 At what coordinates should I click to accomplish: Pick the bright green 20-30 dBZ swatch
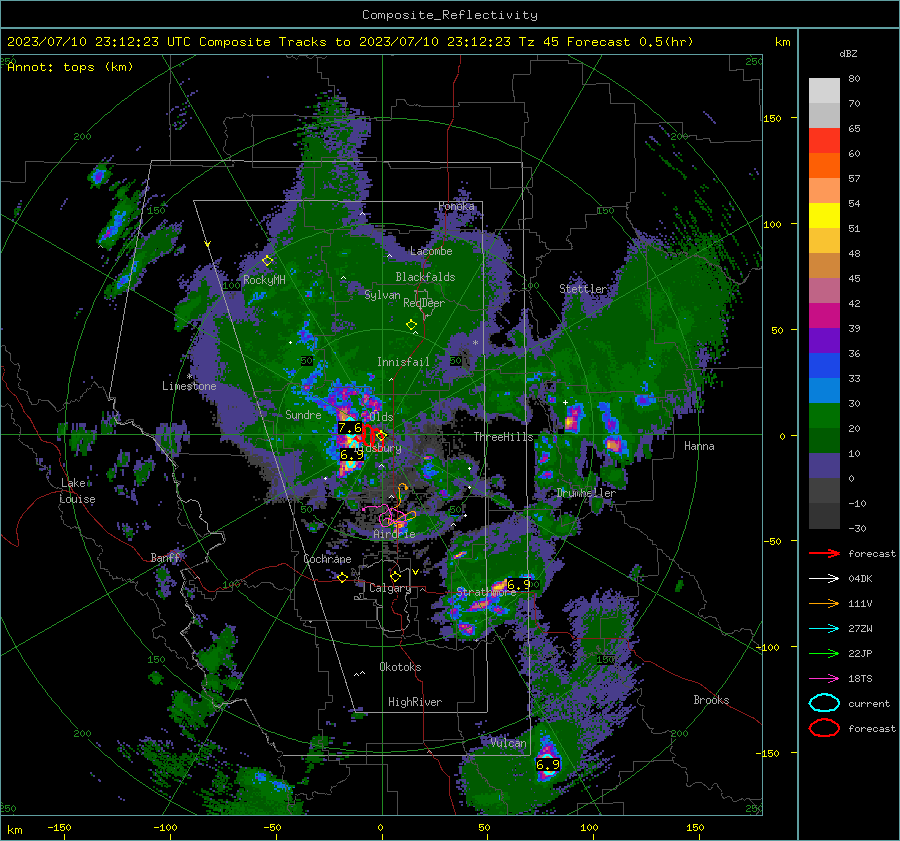coord(824,416)
